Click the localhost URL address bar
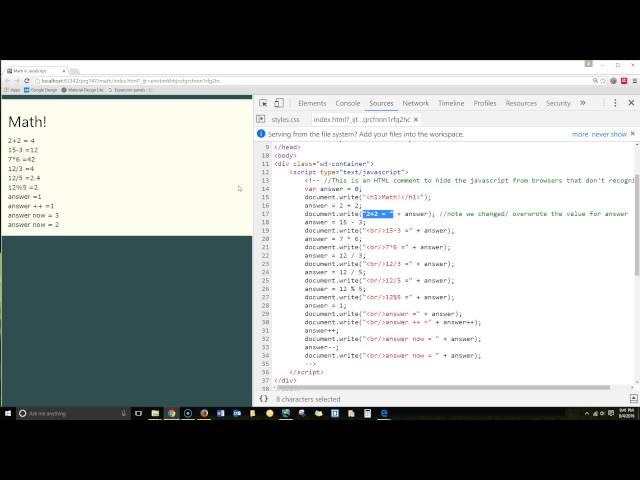 click(150, 81)
